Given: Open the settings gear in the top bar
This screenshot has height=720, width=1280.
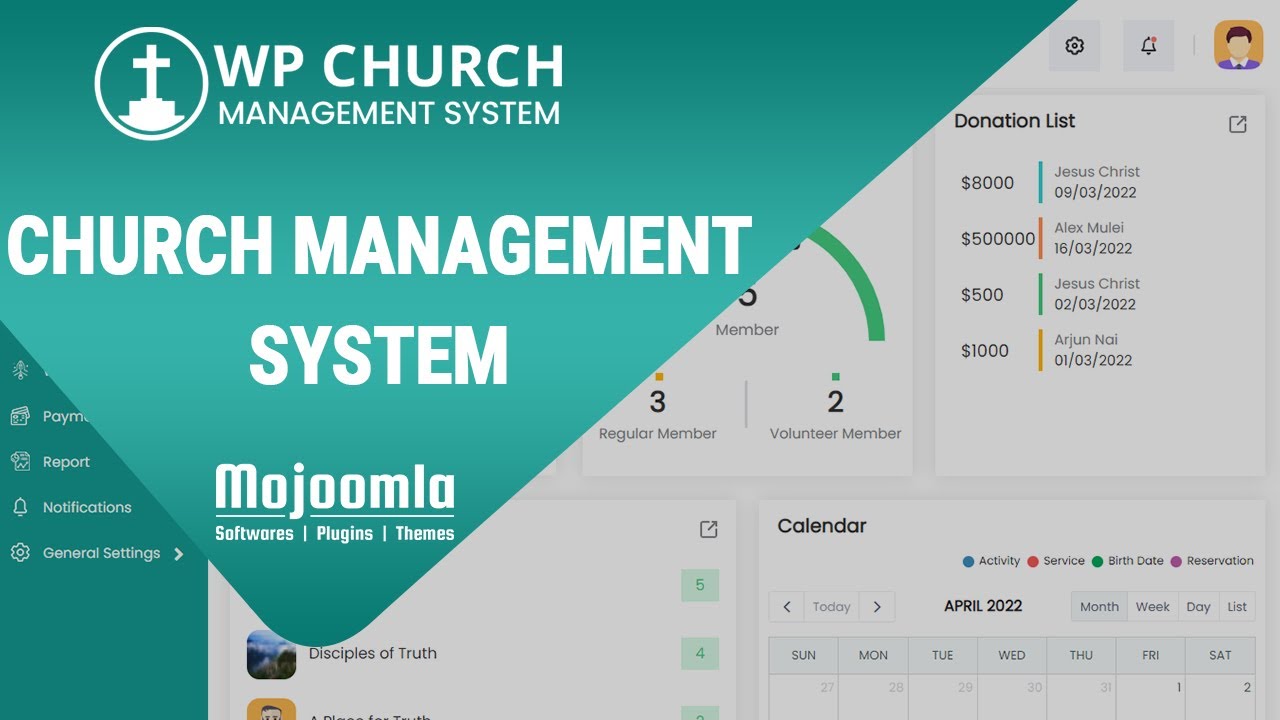Looking at the screenshot, I should click(1075, 46).
